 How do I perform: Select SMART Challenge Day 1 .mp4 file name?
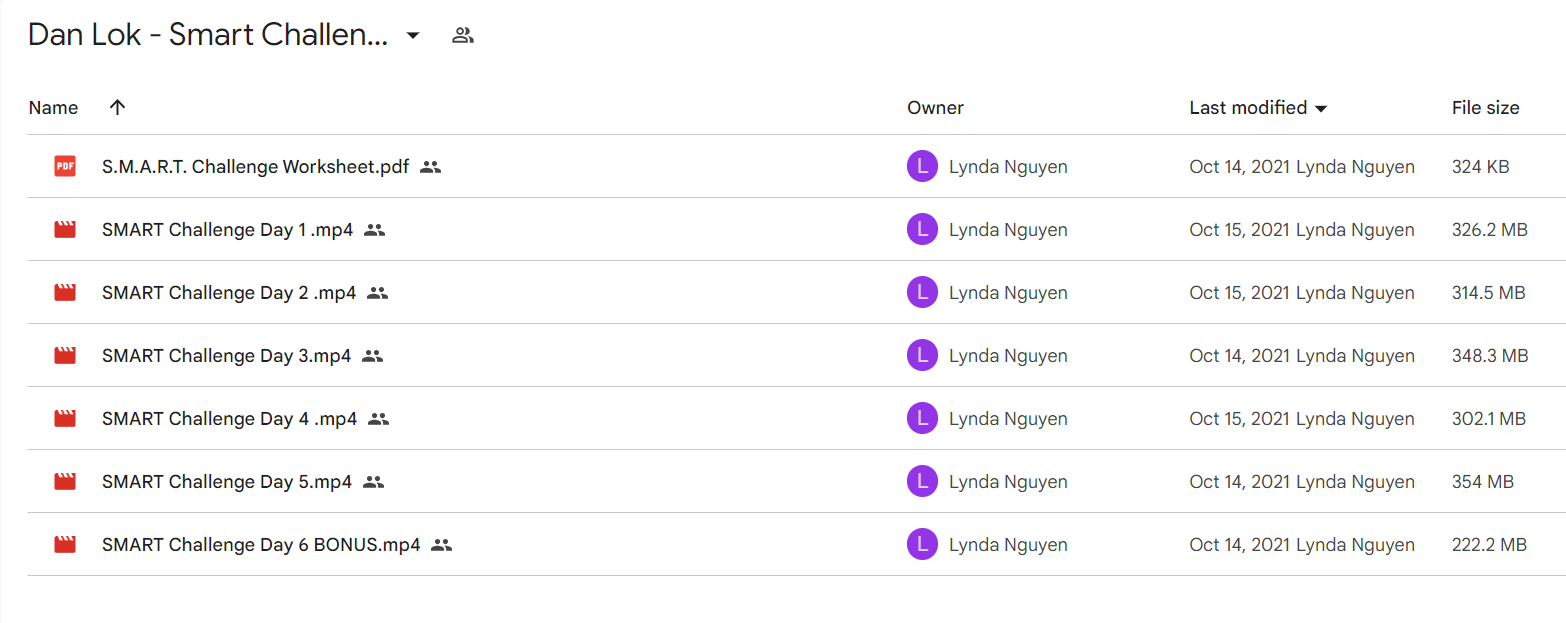pyautogui.click(x=227, y=230)
